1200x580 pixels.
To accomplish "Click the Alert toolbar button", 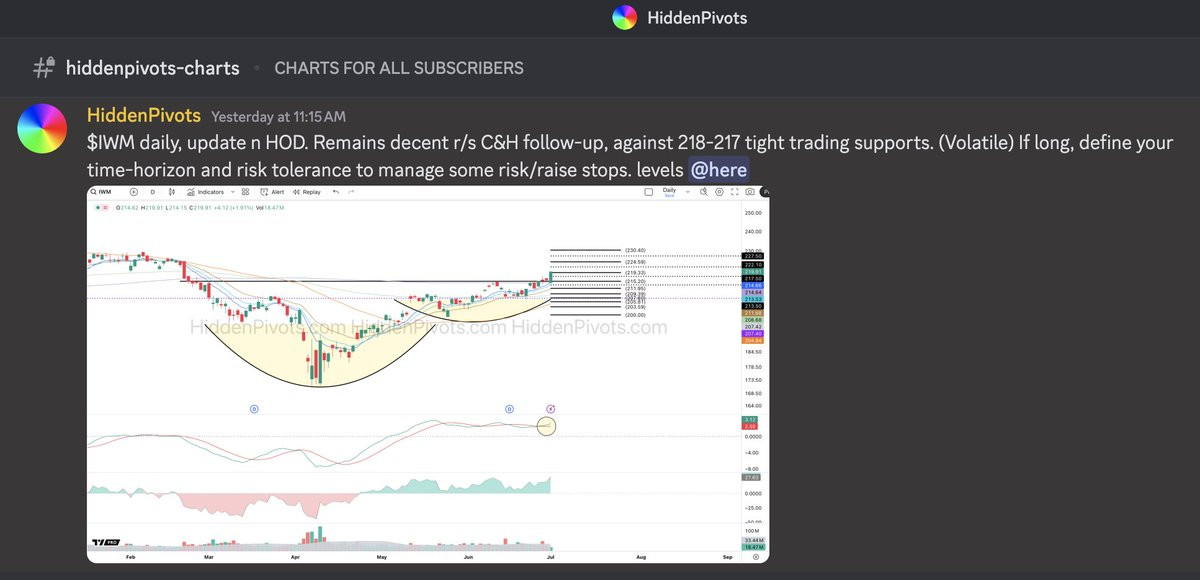I will tap(272, 192).
